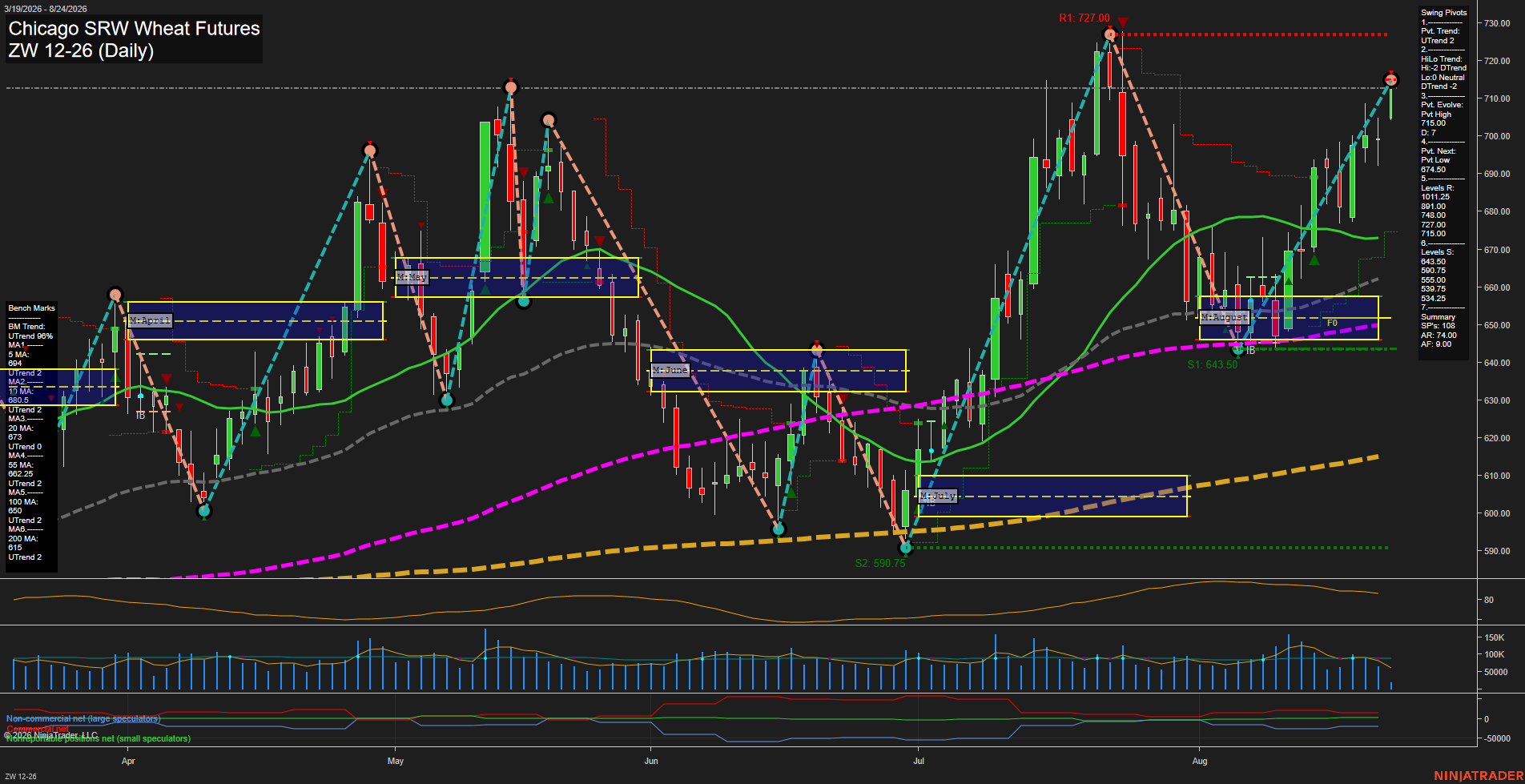Click the UTrend 96% benchmark value
The image size is (1525, 784).
coord(30,336)
